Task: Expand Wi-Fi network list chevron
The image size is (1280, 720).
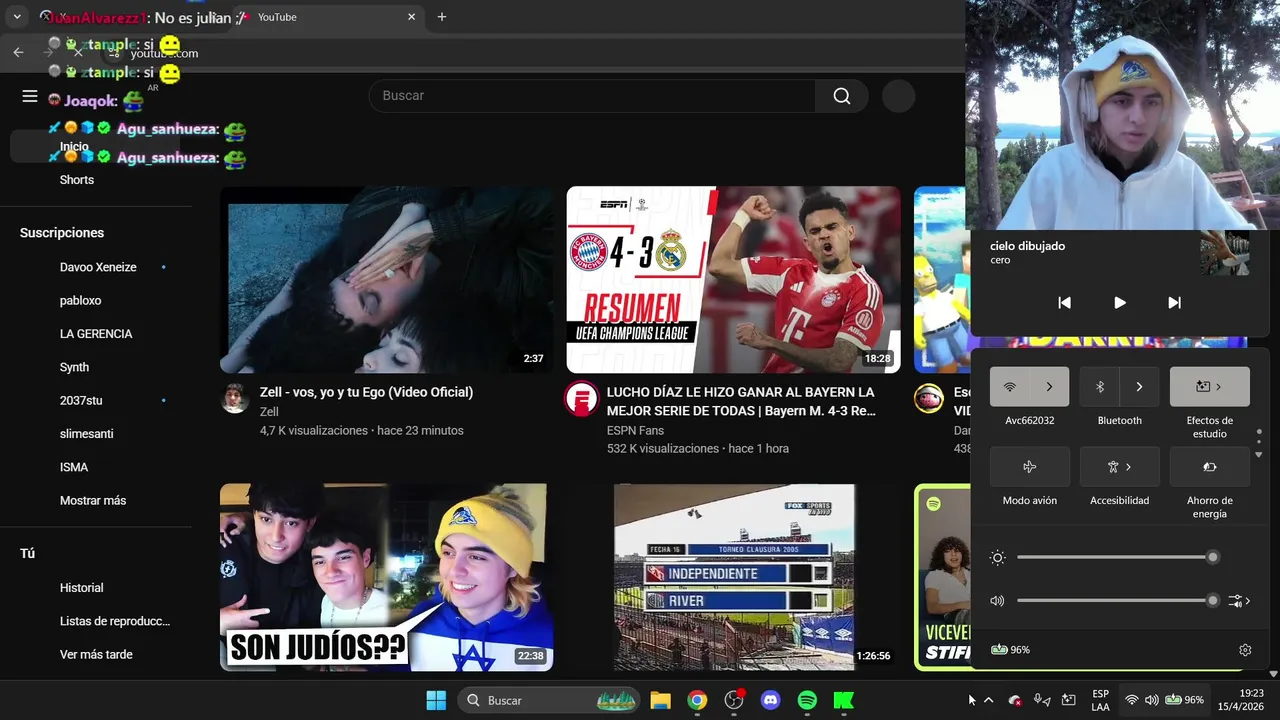Action: click(1049, 386)
